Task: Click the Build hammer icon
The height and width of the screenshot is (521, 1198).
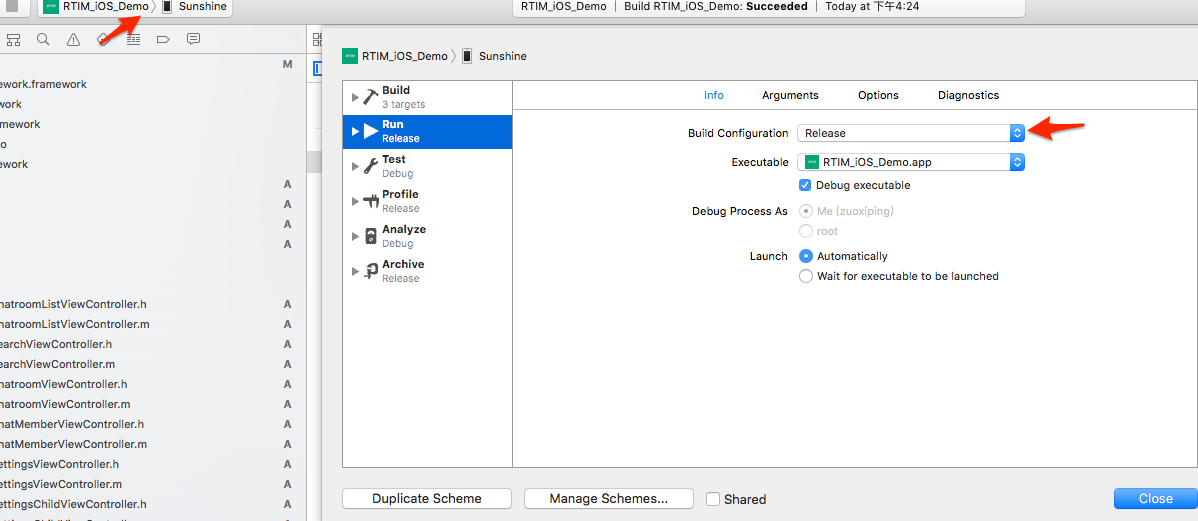Action: pyautogui.click(x=371, y=97)
